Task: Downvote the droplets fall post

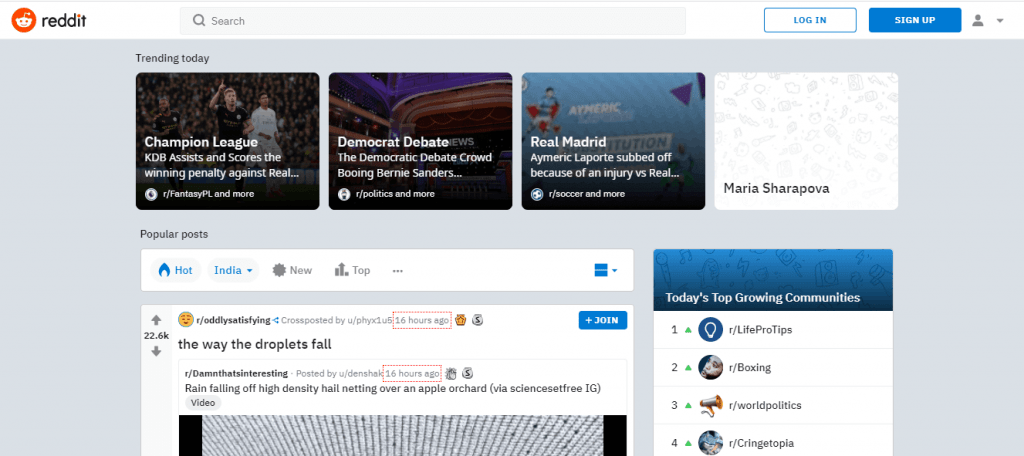Action: (156, 351)
